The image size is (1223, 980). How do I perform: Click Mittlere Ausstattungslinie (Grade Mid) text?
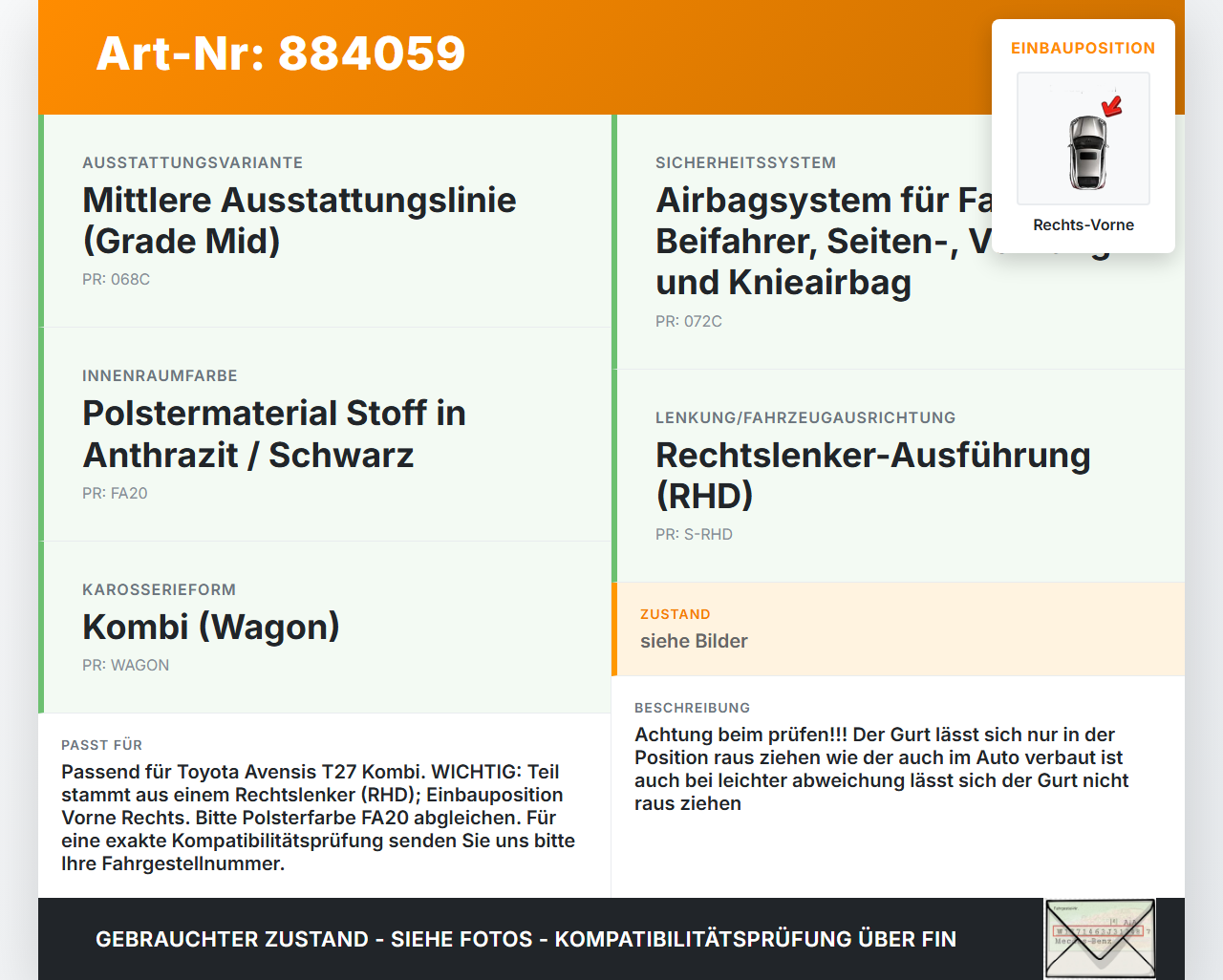299,221
